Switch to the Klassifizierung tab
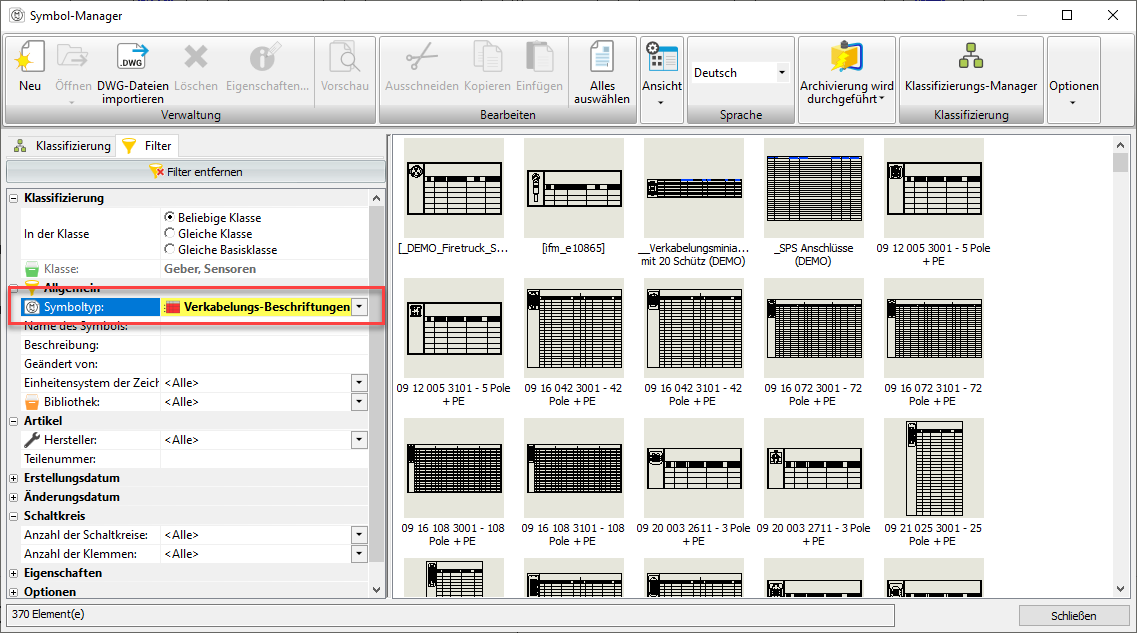This screenshot has width=1137, height=633. [63, 146]
